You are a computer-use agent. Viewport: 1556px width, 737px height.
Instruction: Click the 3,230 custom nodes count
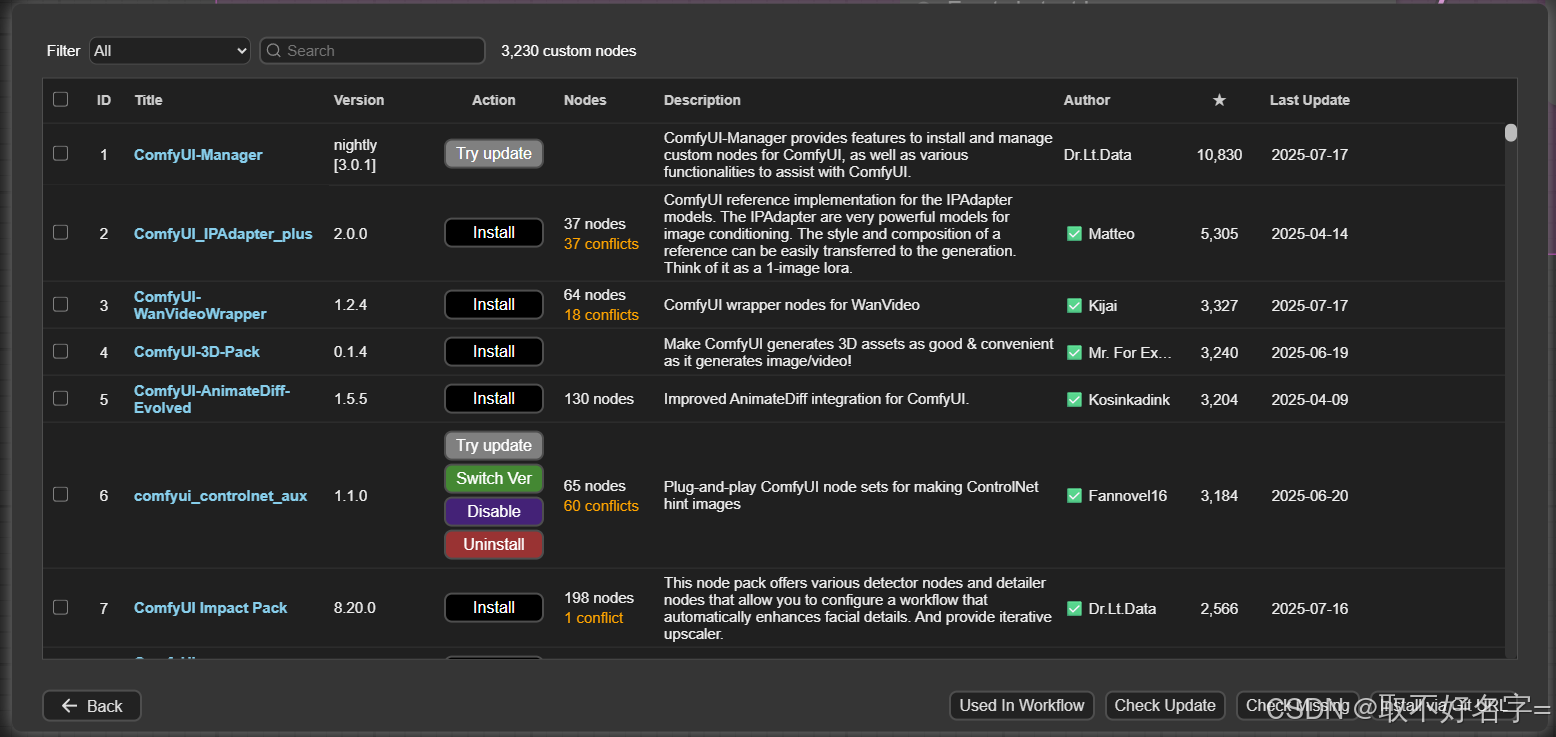click(569, 51)
